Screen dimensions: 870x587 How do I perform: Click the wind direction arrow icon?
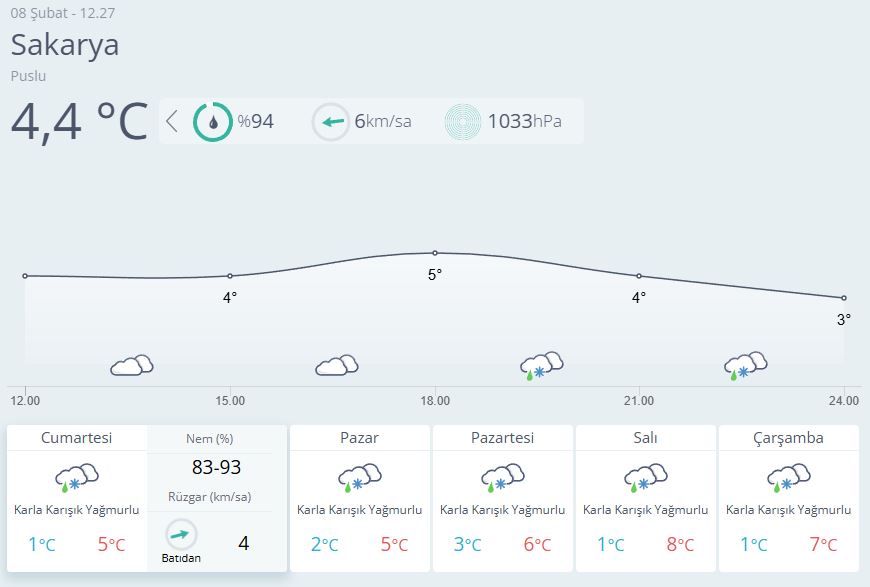click(331, 122)
